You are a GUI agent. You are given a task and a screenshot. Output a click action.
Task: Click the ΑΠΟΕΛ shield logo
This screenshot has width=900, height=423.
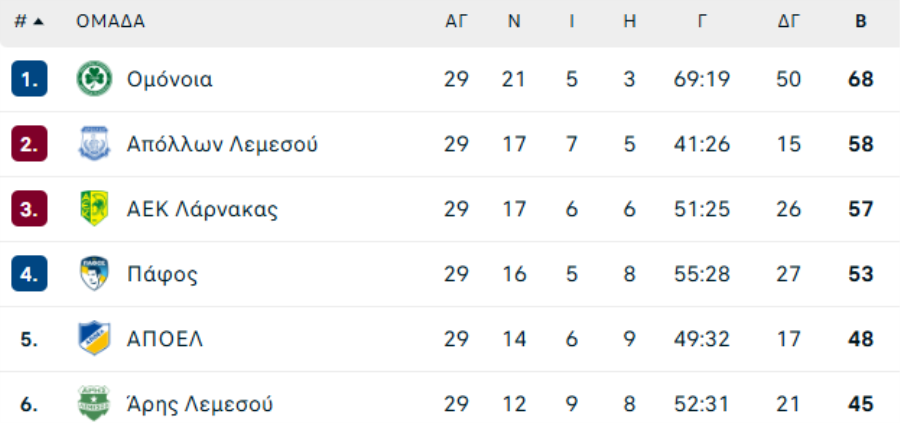[x=94, y=339]
